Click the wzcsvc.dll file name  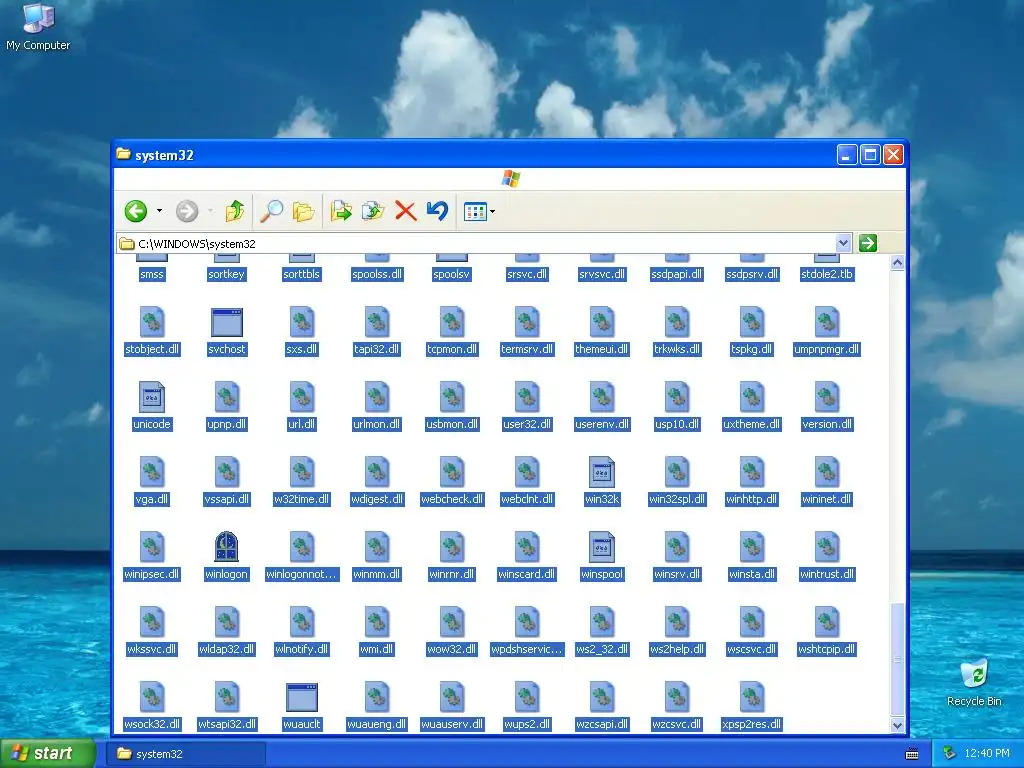click(677, 724)
